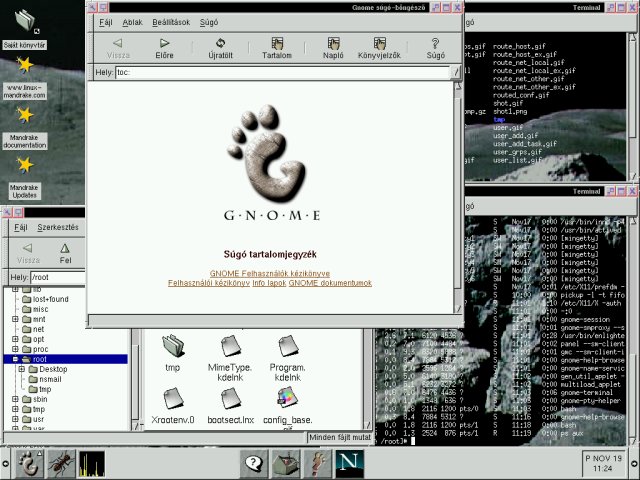
Task: Open GNOME Felhasználók kézikönyve link
Action: click(x=270, y=273)
